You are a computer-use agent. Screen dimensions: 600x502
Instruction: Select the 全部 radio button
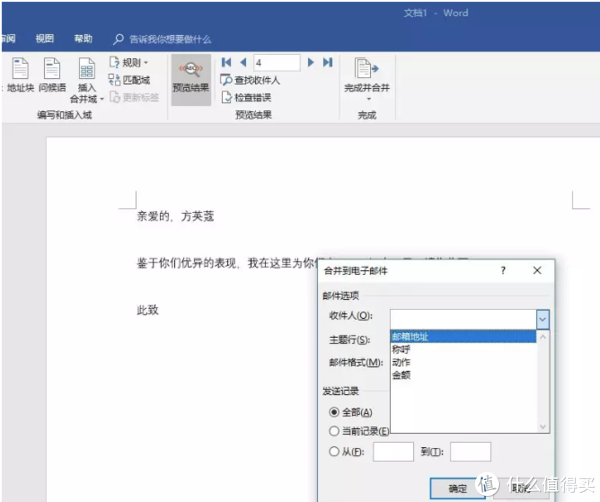334,412
